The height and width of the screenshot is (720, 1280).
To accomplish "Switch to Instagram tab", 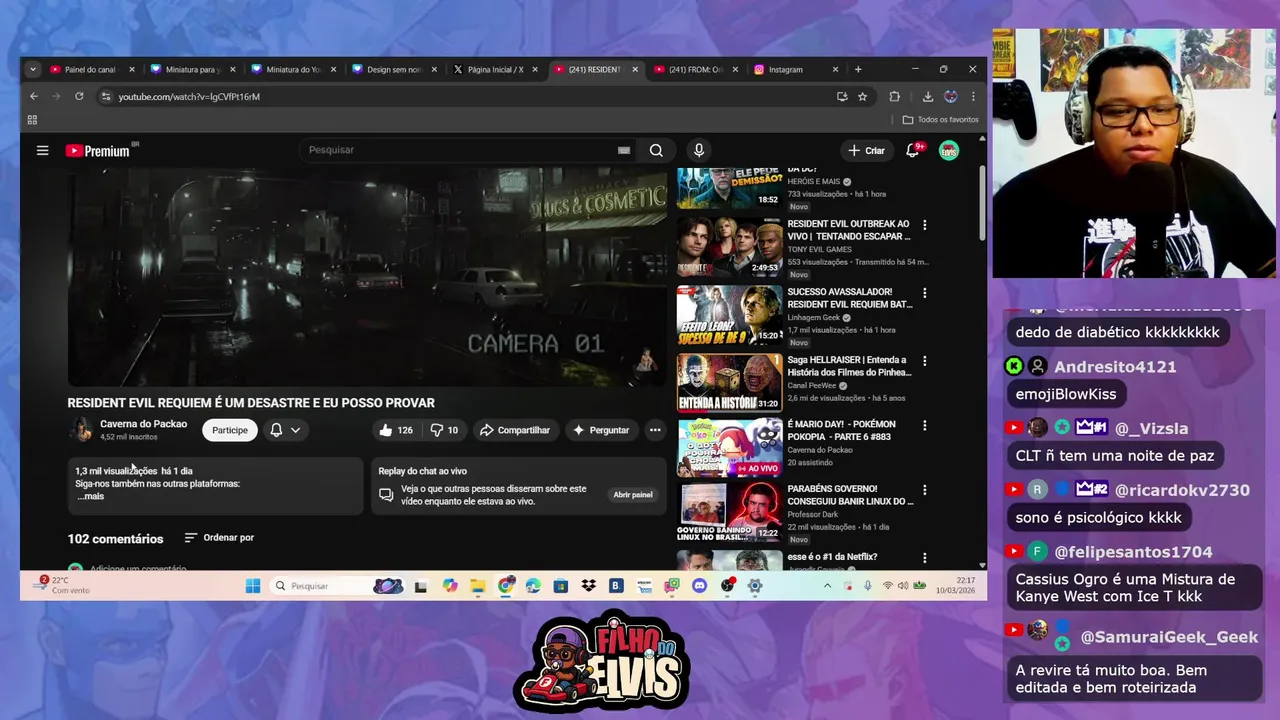I will pyautogui.click(x=796, y=69).
